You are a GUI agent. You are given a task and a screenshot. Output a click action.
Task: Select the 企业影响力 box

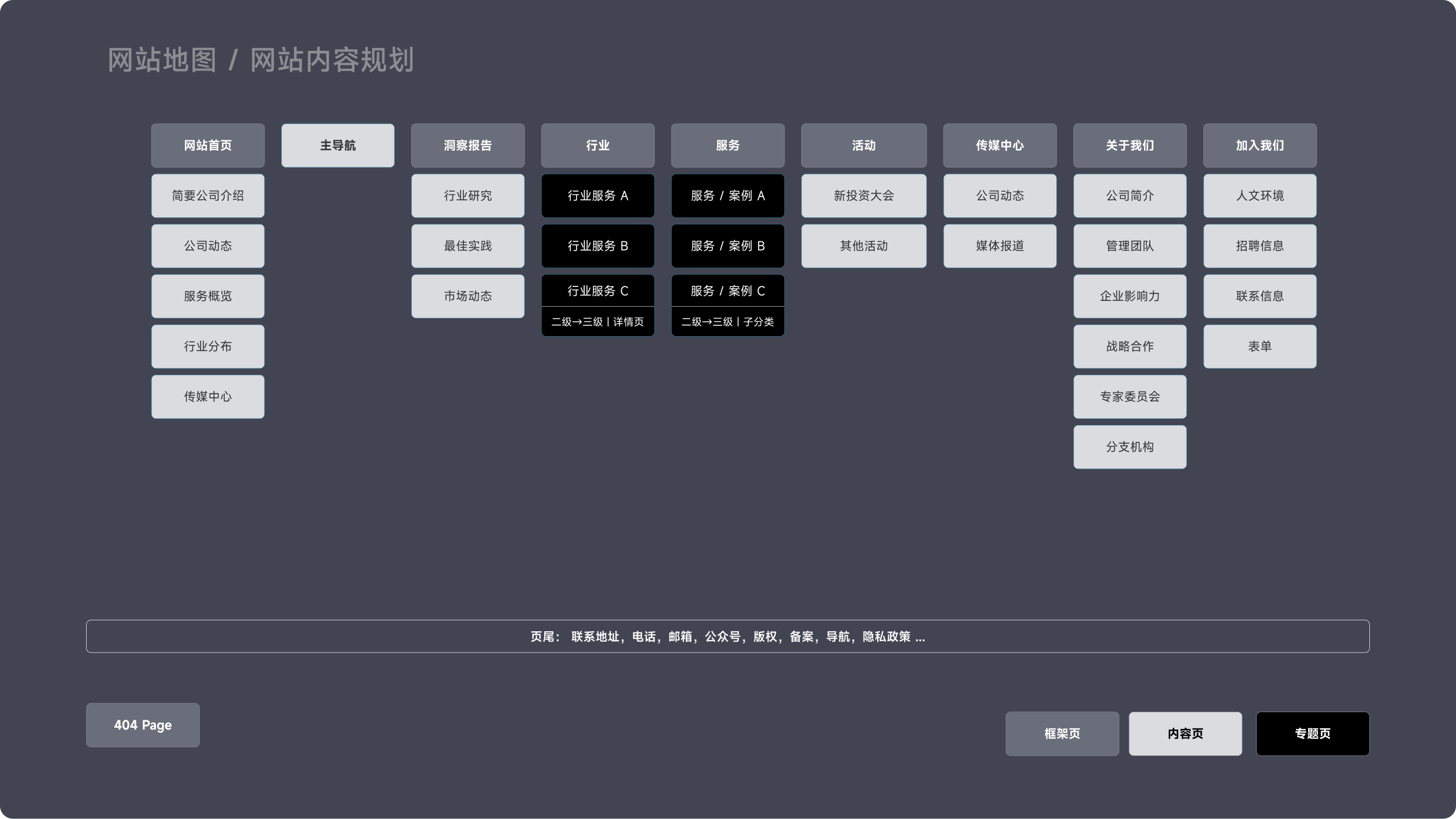point(1130,296)
